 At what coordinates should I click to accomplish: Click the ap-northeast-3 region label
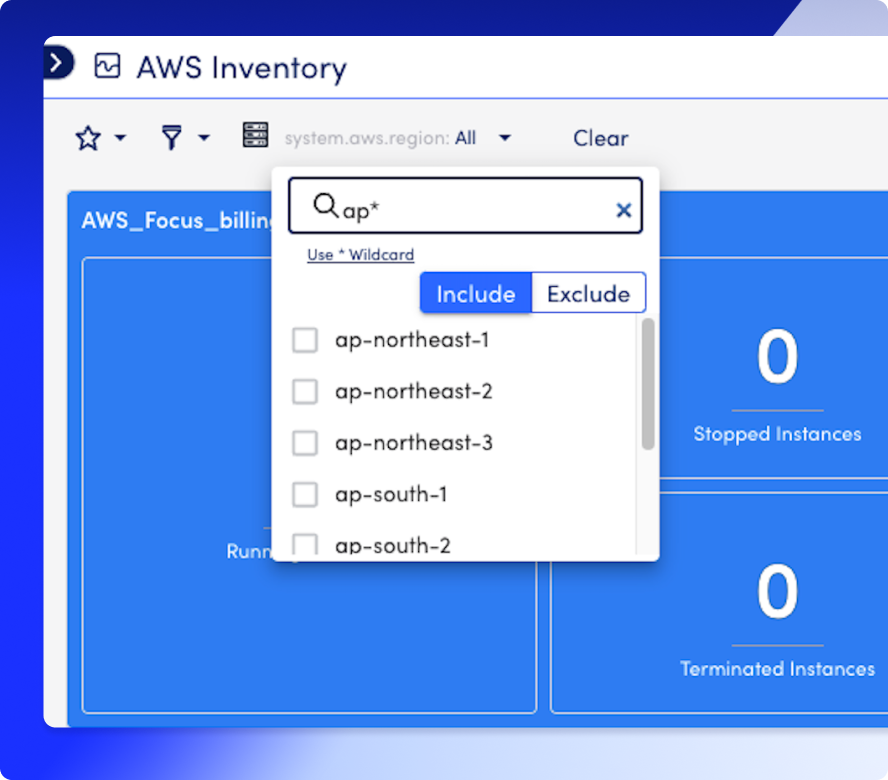(413, 443)
